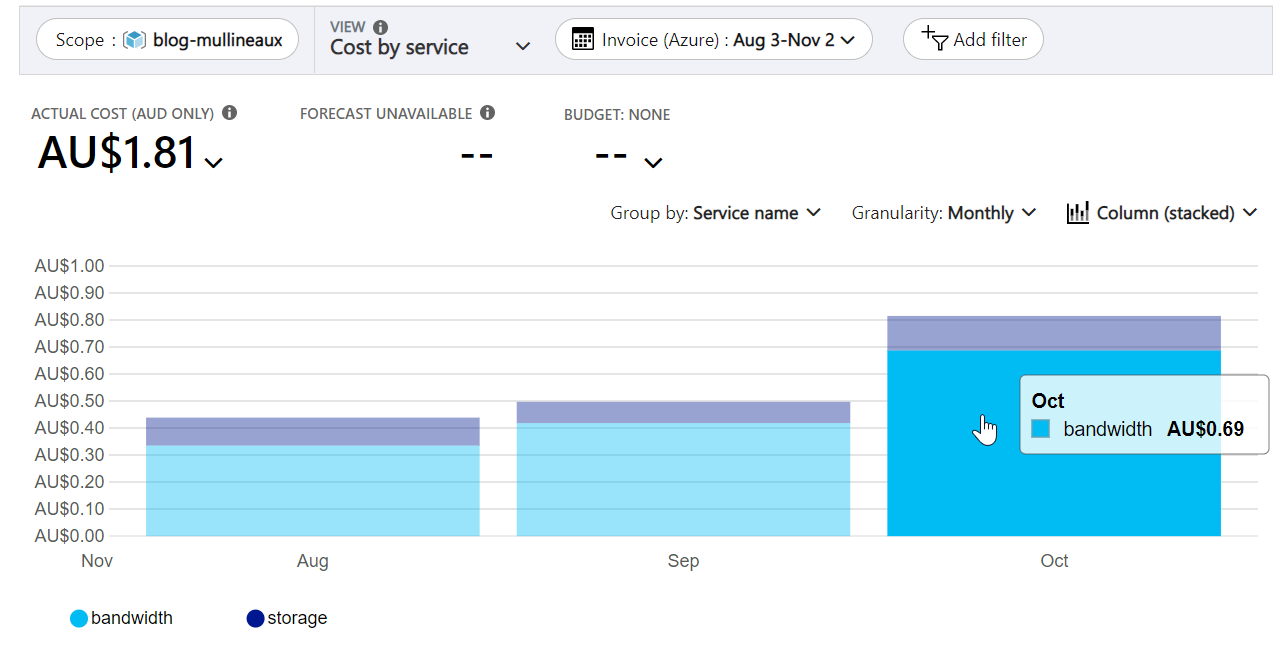Toggle the bandwidth series via its legend entry
This screenshot has height=651, width=1286.
[121, 618]
